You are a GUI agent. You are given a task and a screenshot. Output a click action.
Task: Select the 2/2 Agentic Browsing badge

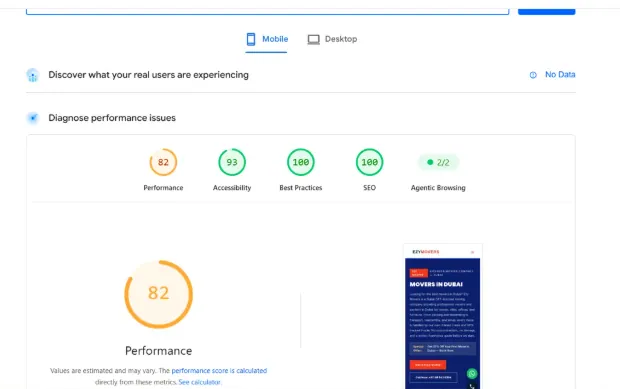point(438,162)
